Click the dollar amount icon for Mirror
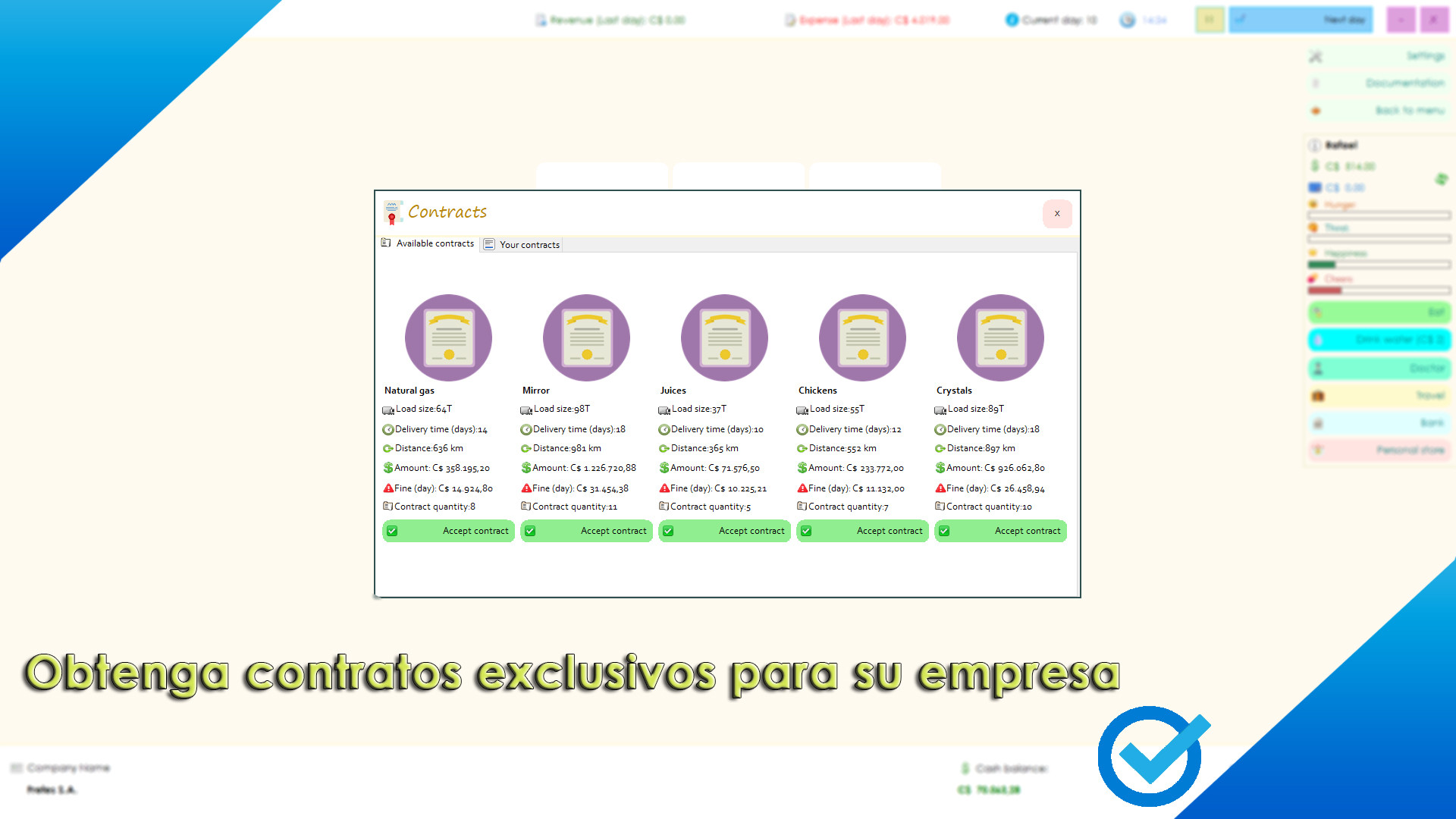This screenshot has width=1456, height=819. pyautogui.click(x=526, y=468)
